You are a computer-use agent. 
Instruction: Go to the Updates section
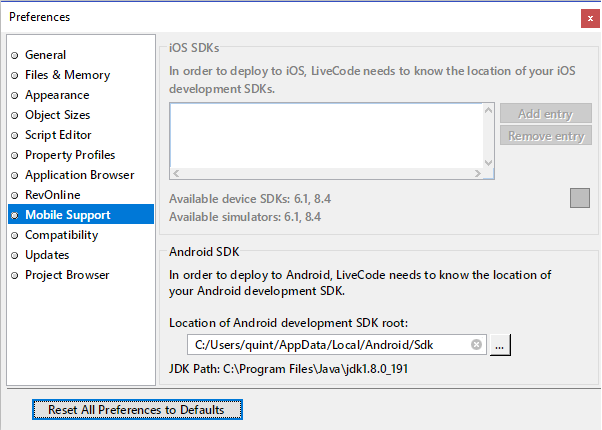pos(47,255)
